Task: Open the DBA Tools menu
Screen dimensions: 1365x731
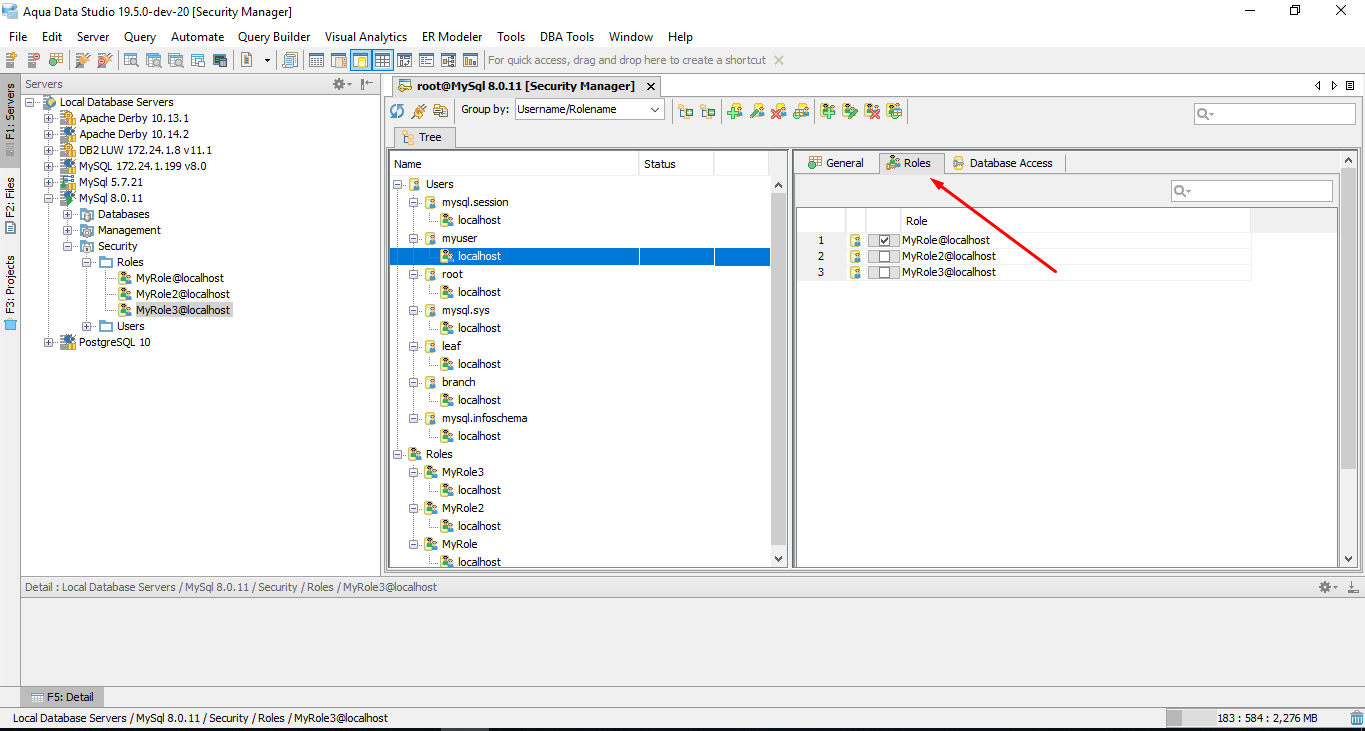Action: tap(567, 36)
